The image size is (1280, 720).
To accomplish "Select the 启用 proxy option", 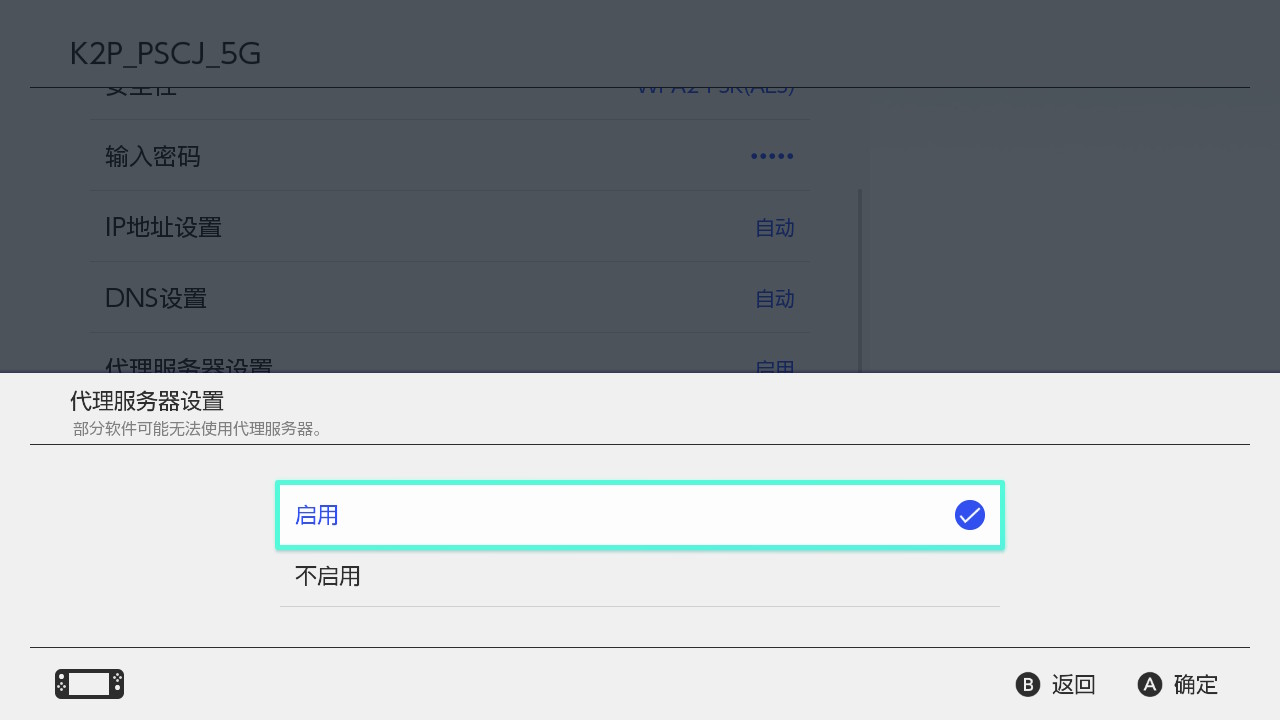I will (640, 515).
